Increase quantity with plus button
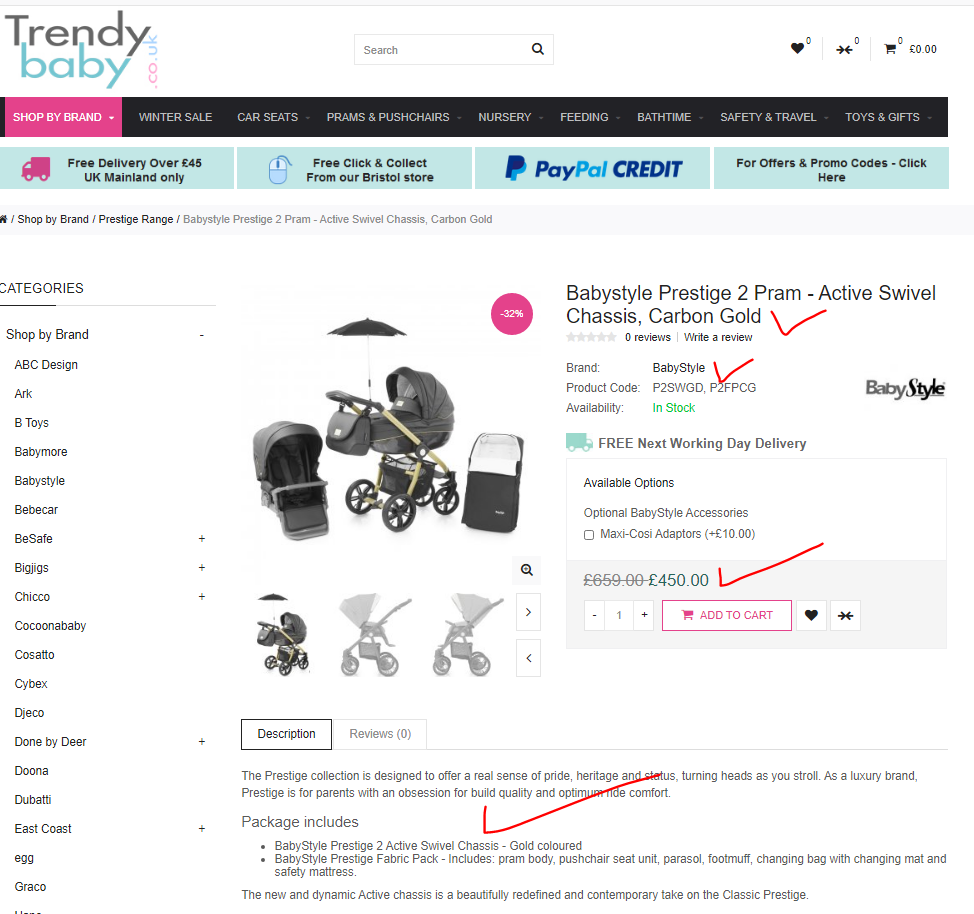The height and width of the screenshot is (914, 974). [644, 615]
